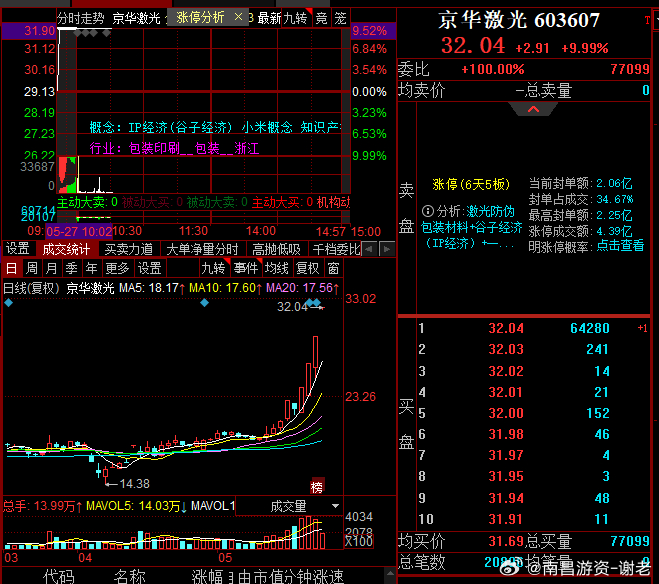
Task: Click 涨停(6天5板) label
Action: pyautogui.click(x=471, y=184)
